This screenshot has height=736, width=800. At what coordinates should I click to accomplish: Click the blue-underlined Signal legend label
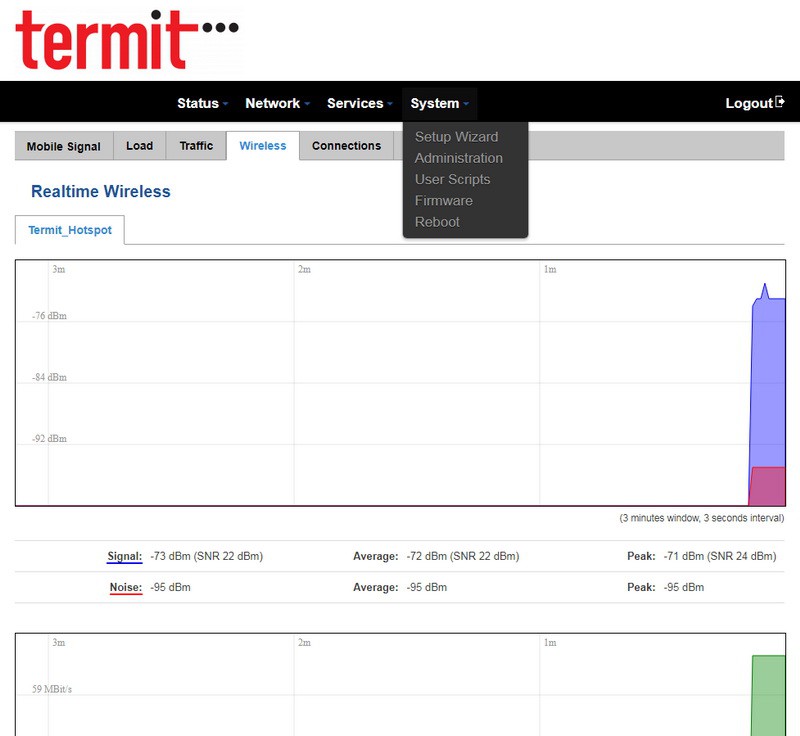pyautogui.click(x=124, y=556)
